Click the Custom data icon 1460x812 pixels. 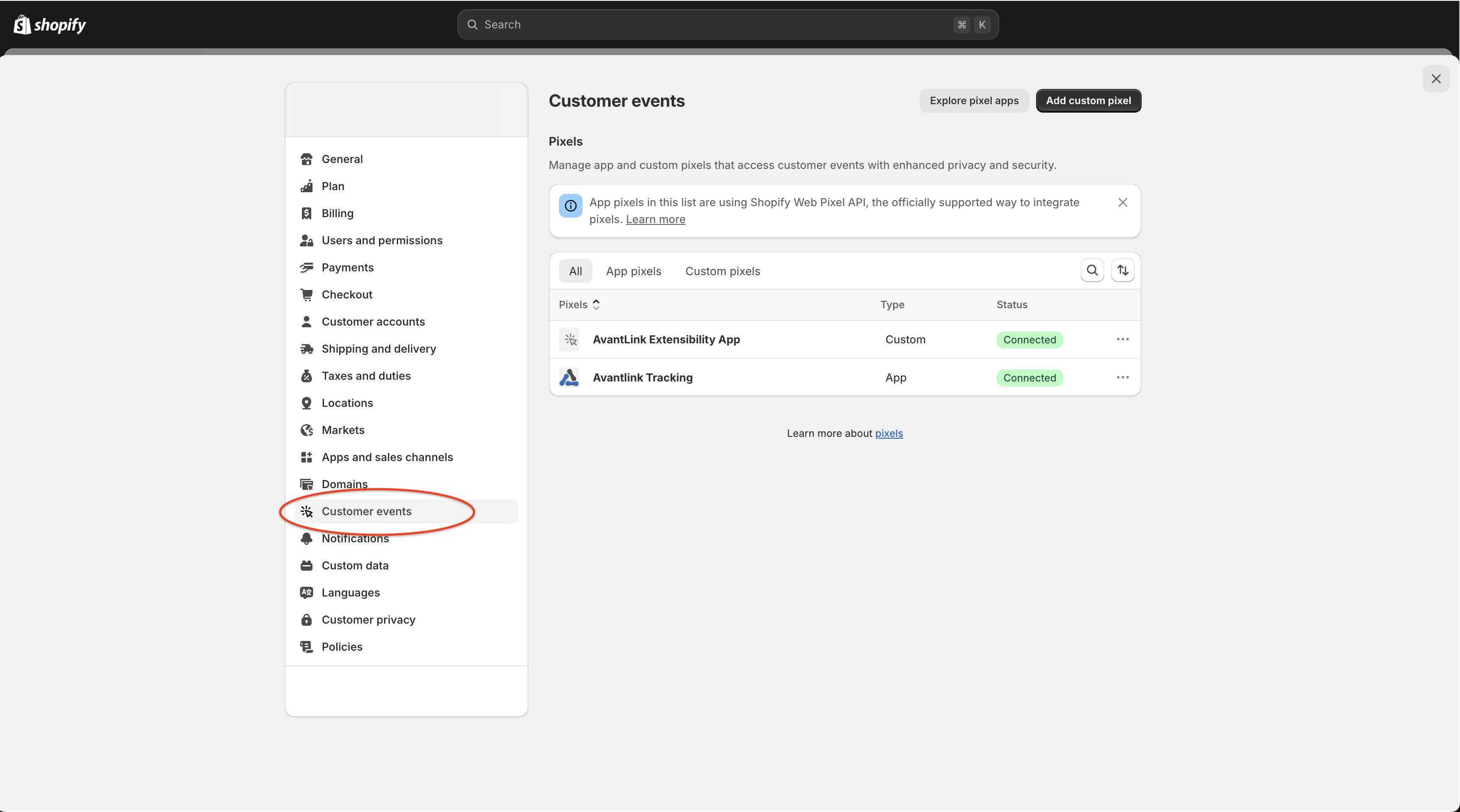tap(307, 566)
